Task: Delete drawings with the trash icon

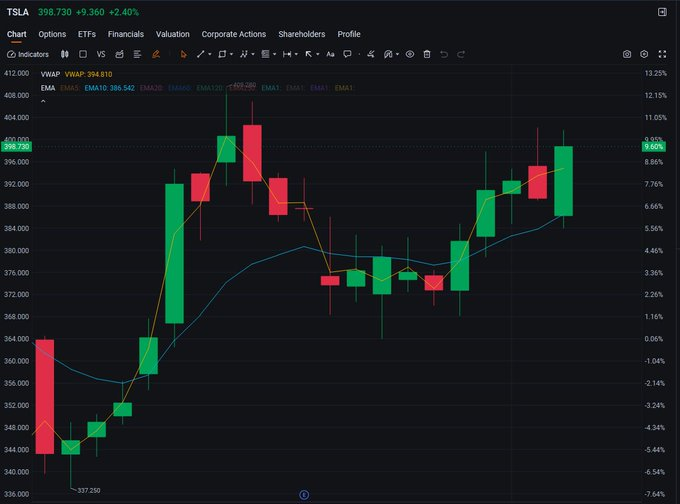Action: click(x=427, y=54)
